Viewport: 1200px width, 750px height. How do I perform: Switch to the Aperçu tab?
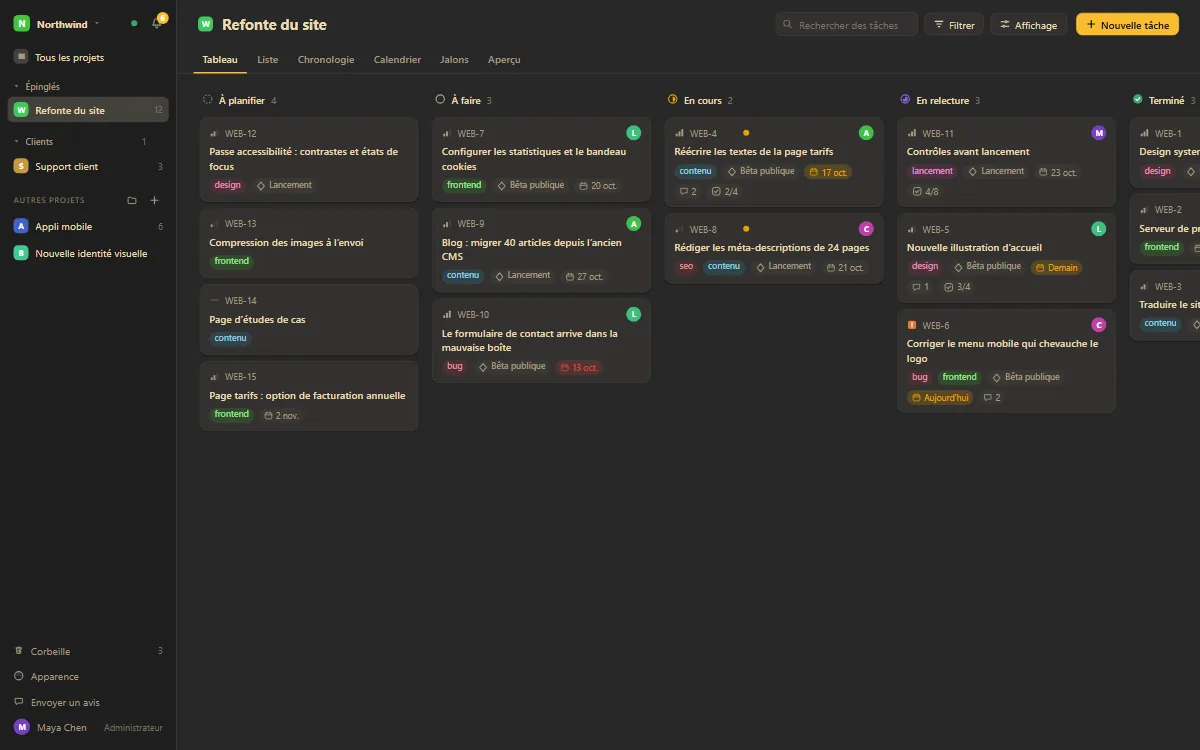504,60
